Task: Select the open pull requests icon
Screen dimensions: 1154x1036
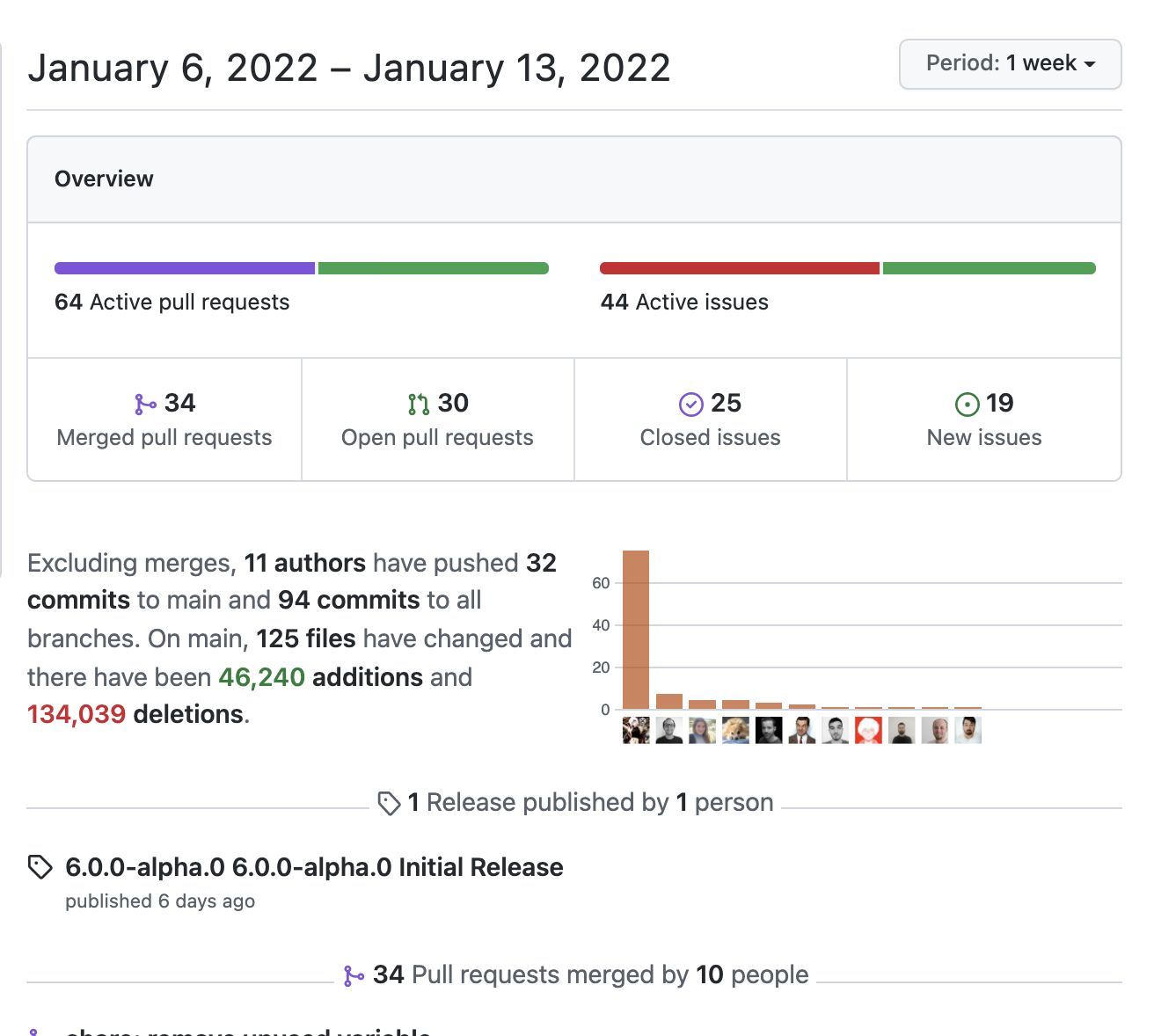Action: tap(419, 404)
